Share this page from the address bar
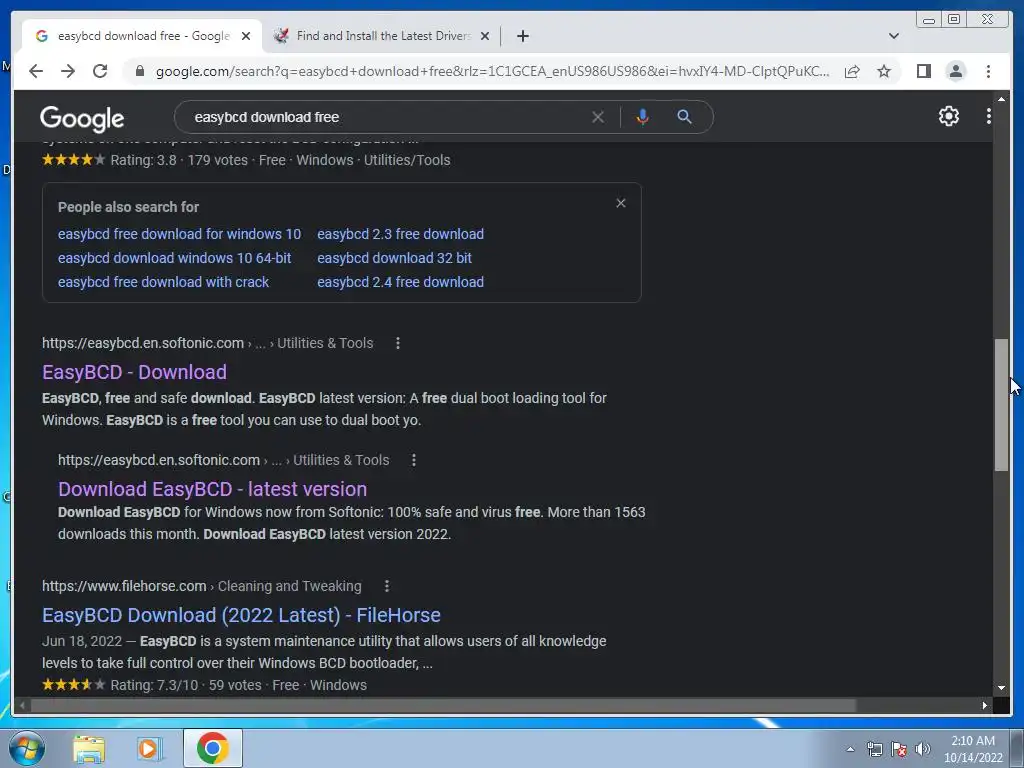 pos(852,71)
